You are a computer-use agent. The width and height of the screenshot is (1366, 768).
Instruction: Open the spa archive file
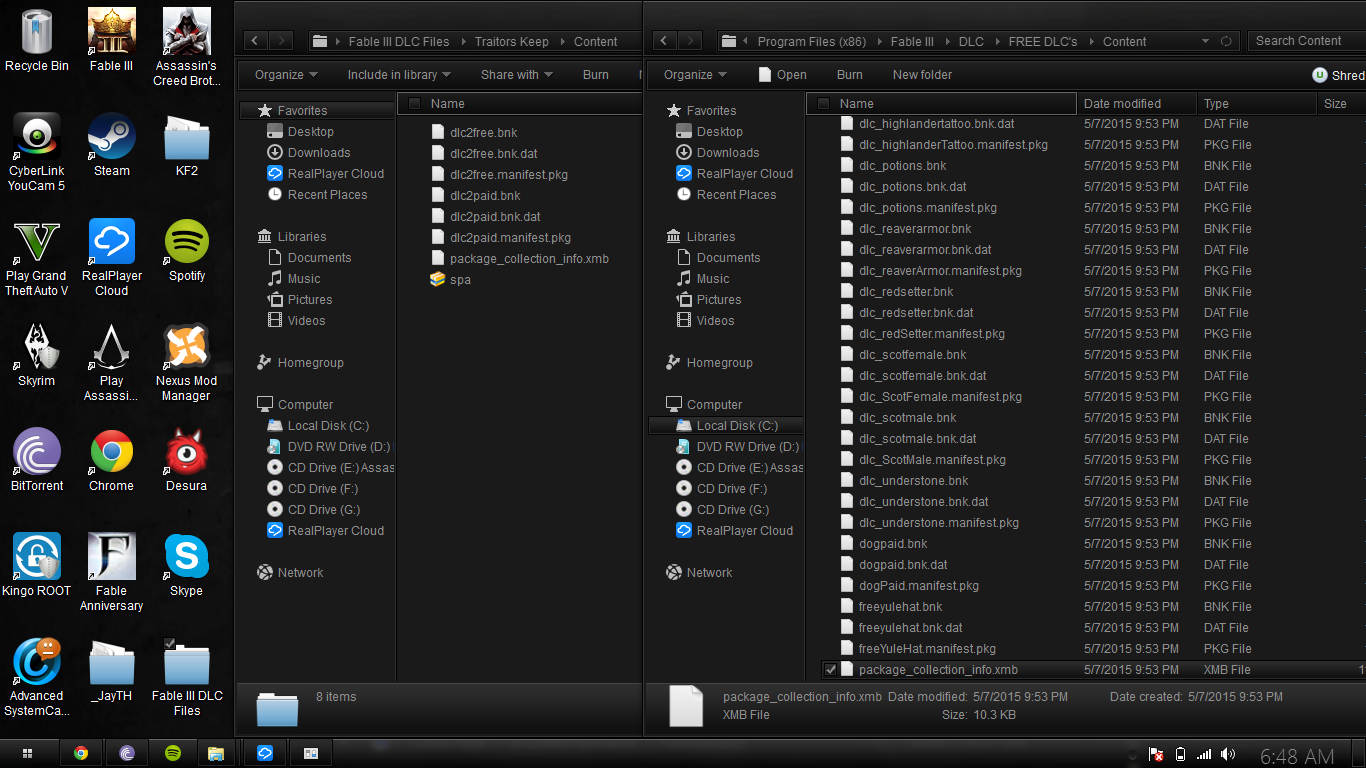[x=460, y=280]
